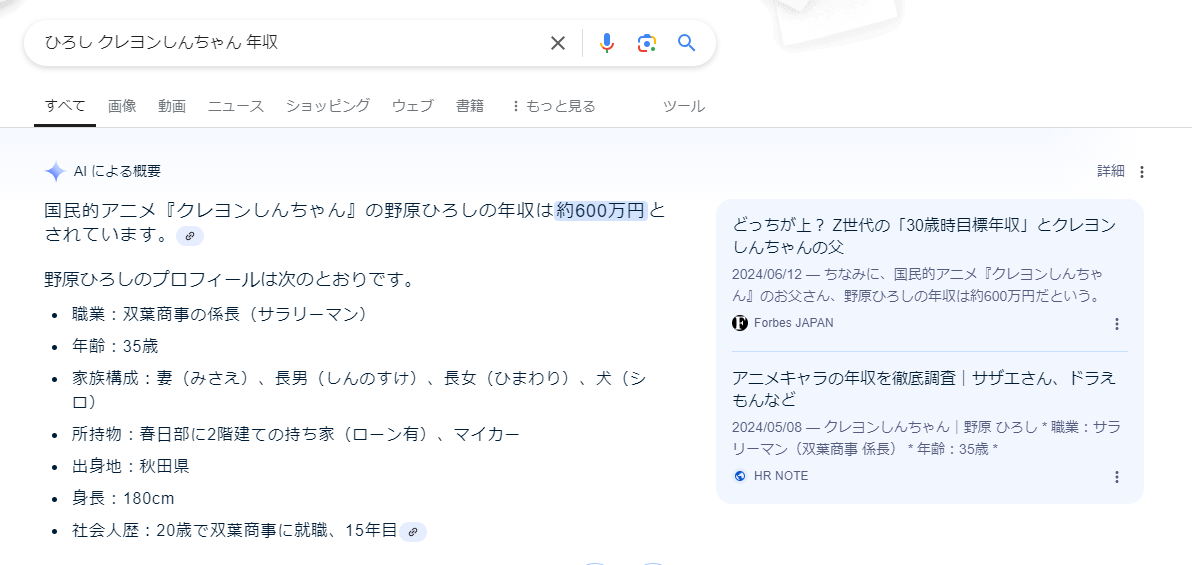Switch to the 動画 tab
The height and width of the screenshot is (565, 1192).
(172, 106)
